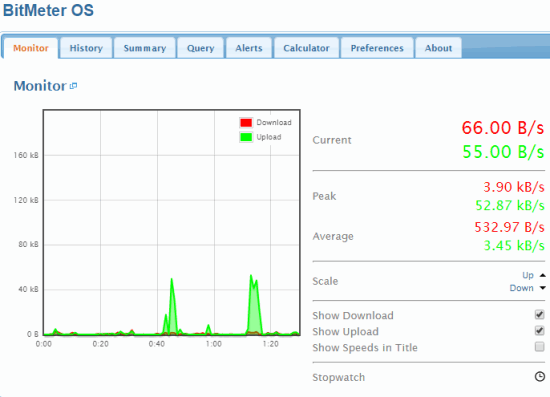Click the Up scale link
The height and width of the screenshot is (397, 550).
528,275
